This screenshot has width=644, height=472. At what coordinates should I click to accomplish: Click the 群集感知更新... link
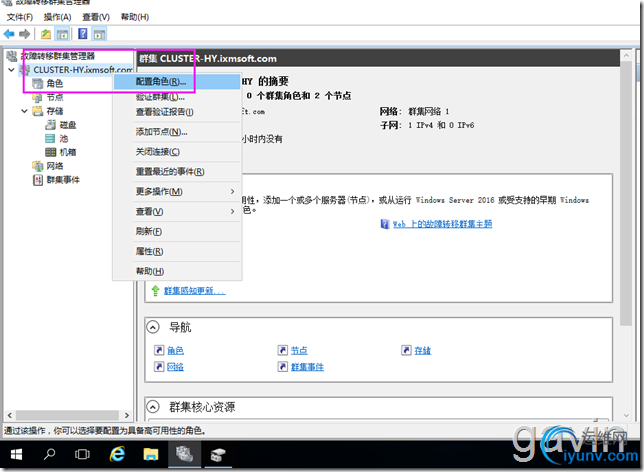(x=195, y=291)
